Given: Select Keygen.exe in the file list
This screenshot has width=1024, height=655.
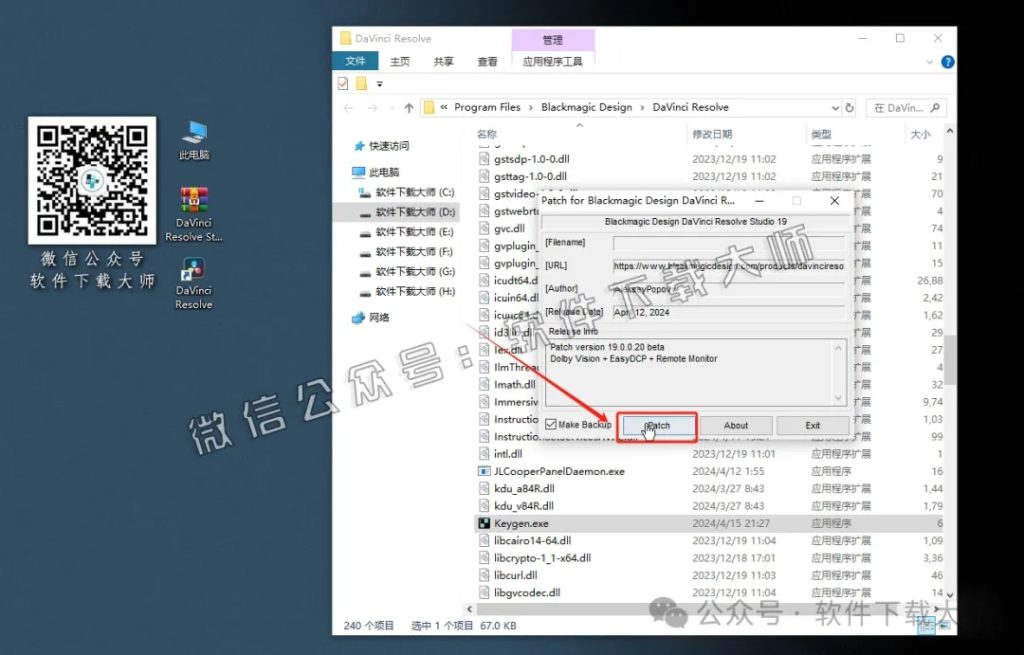Looking at the screenshot, I should (530, 523).
